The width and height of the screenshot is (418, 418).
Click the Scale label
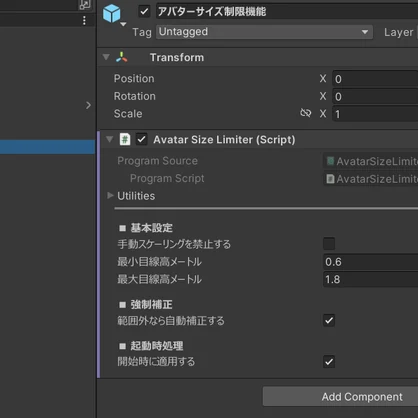[x=128, y=114]
